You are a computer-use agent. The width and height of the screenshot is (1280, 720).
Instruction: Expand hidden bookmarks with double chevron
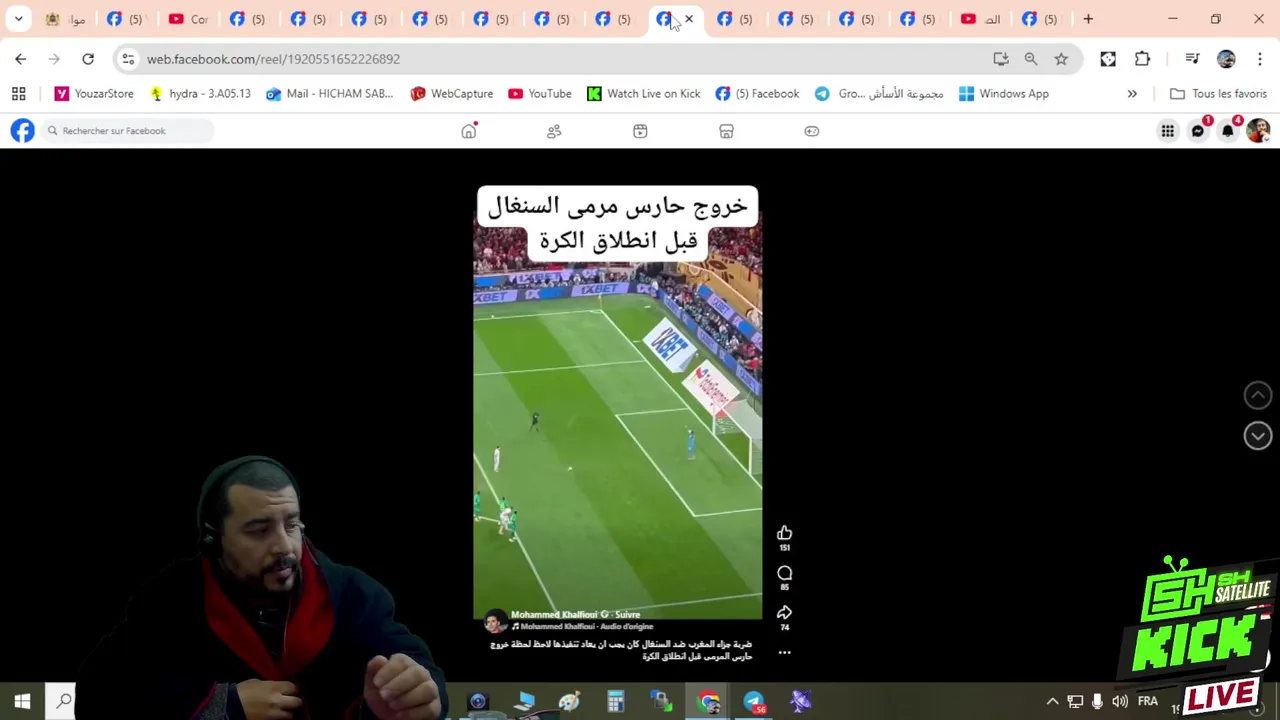pos(1132,94)
